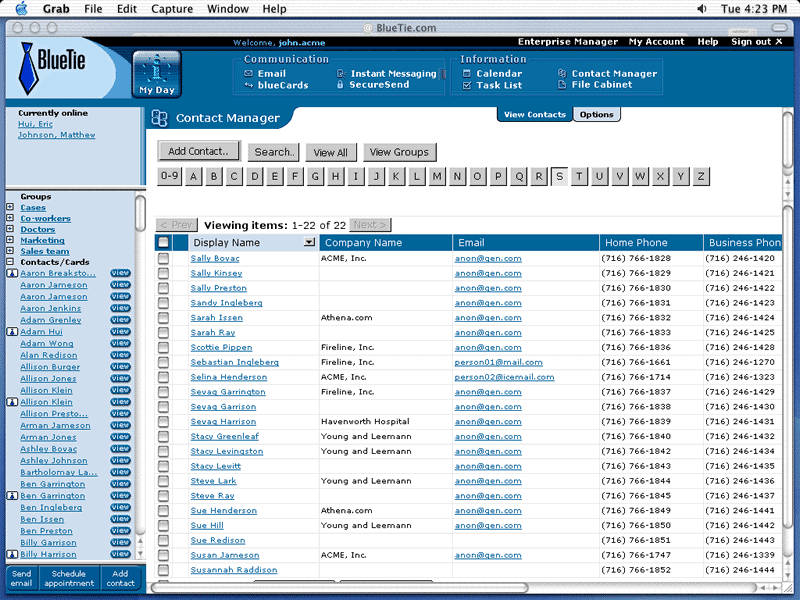Click the view badge for Adam Wong
800x600 pixels.
[x=120, y=343]
